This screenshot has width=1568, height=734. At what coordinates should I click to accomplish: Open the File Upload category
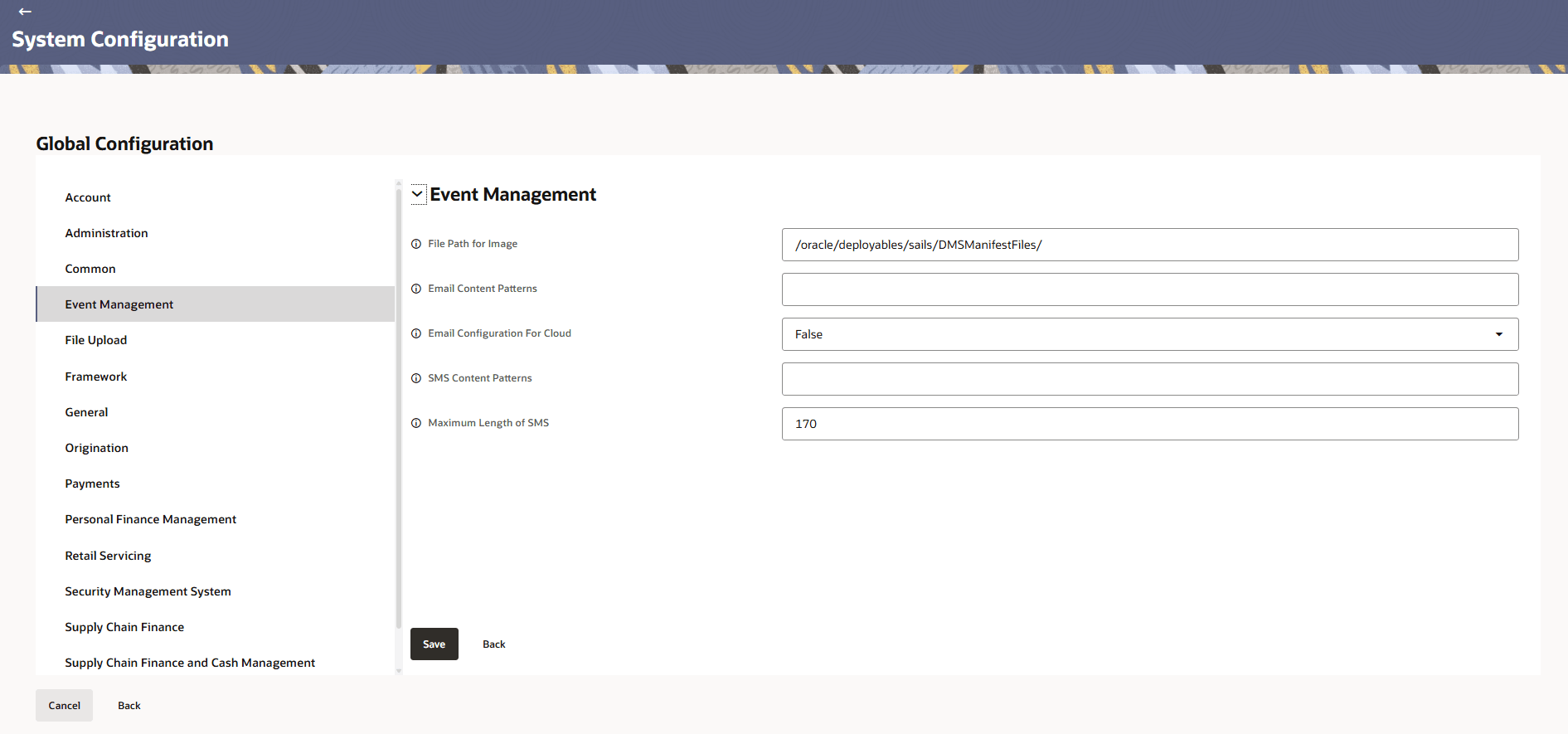(215, 340)
